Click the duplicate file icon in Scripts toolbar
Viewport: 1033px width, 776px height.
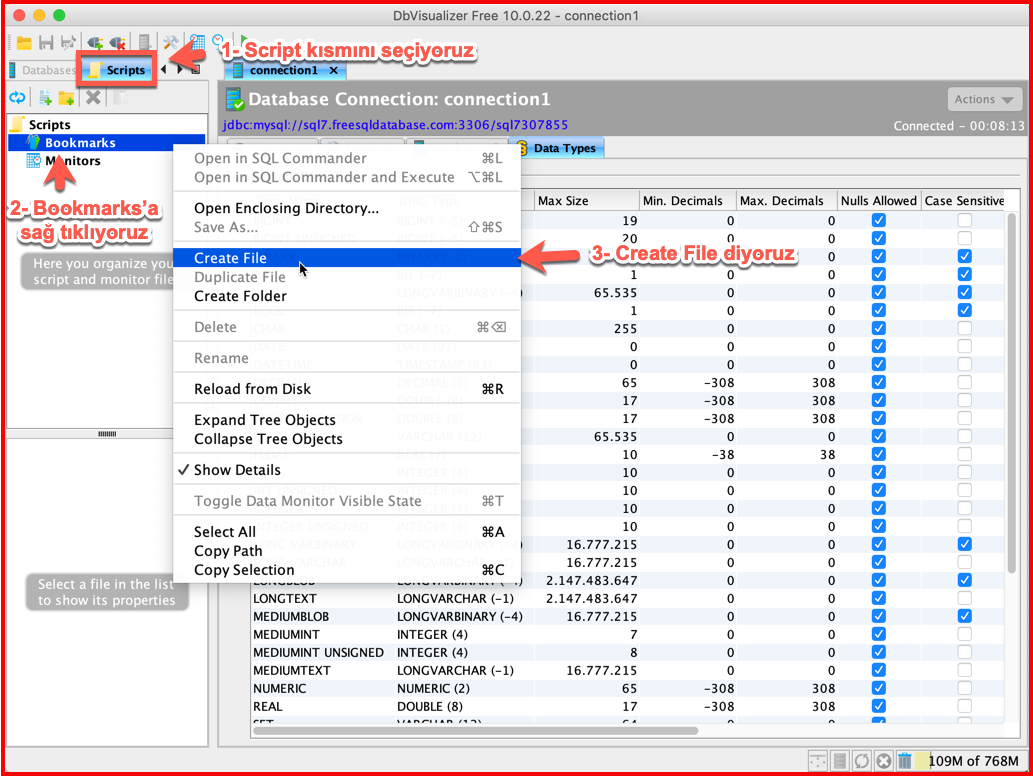(120, 98)
